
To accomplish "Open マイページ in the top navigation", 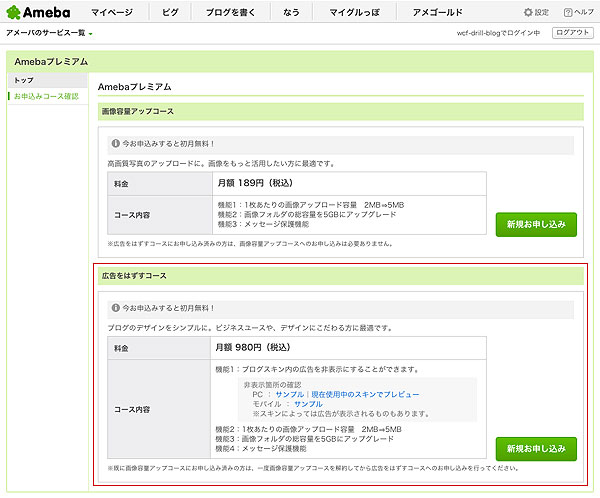I will 112,12.
